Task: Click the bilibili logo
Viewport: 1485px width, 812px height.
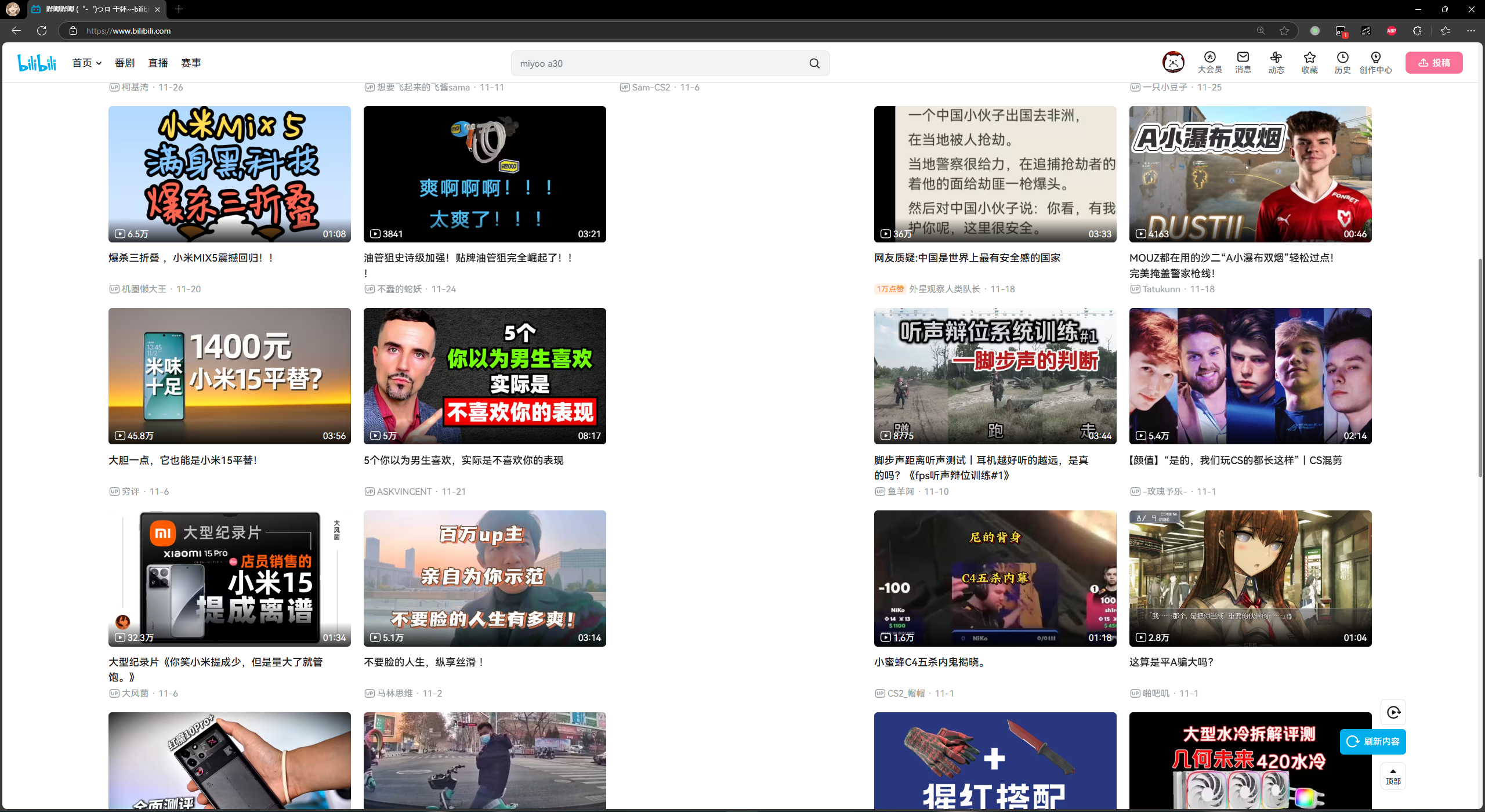Action: pos(37,63)
